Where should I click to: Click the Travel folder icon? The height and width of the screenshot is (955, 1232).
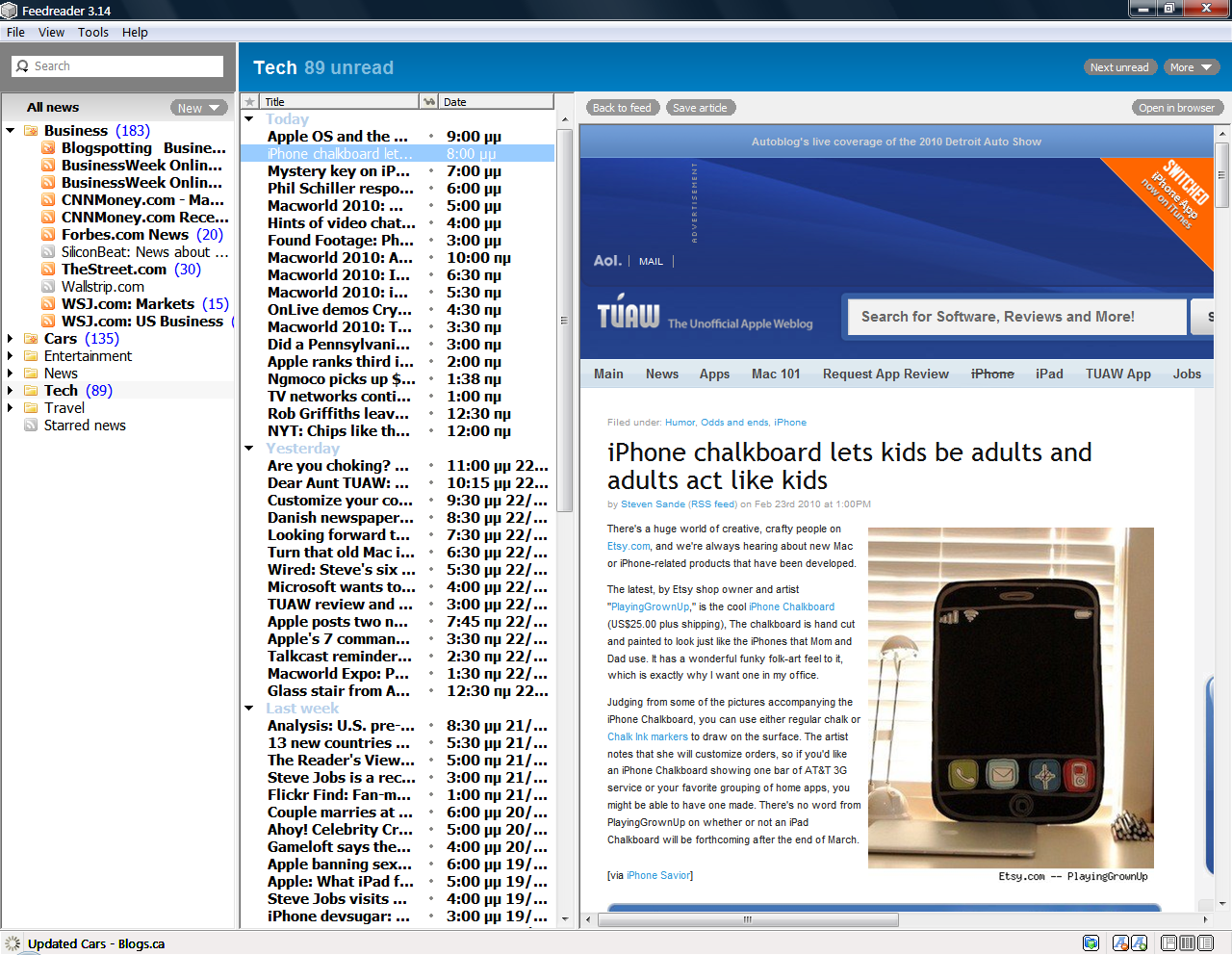point(31,408)
